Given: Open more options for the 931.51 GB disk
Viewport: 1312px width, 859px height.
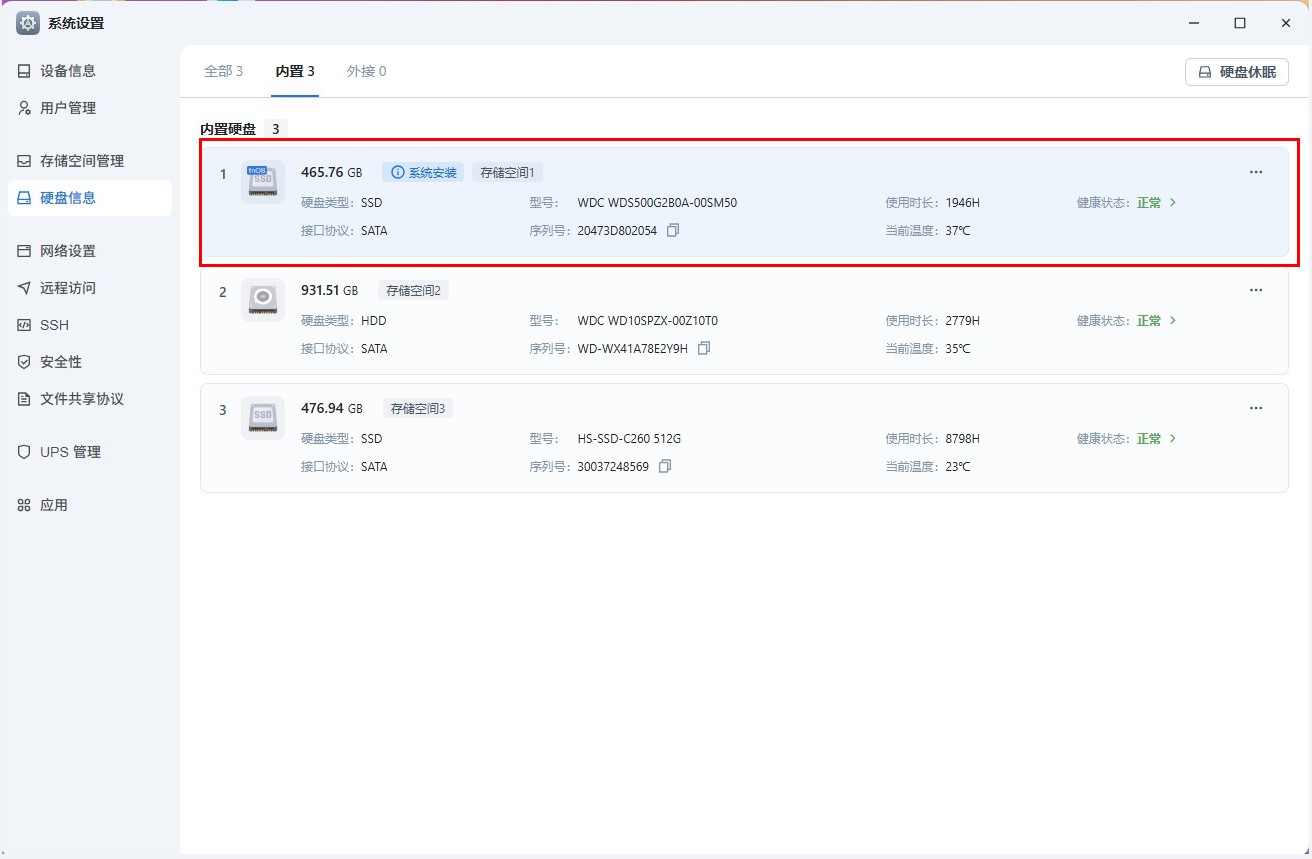Looking at the screenshot, I should 1256,290.
